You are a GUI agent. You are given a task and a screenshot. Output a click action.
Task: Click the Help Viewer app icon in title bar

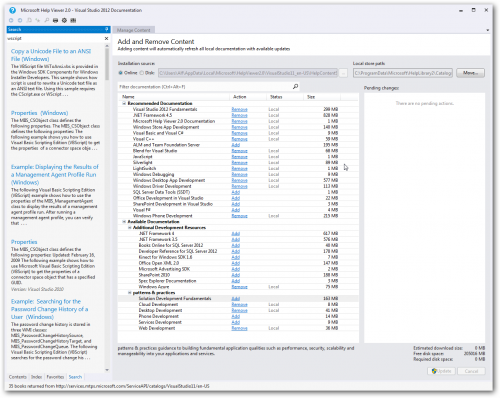(12, 10)
